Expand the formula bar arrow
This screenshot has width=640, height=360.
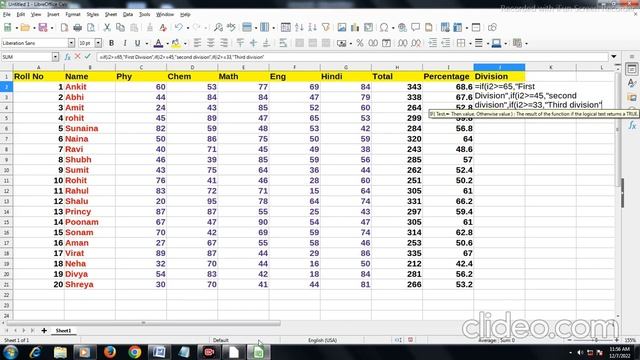click(x=613, y=57)
